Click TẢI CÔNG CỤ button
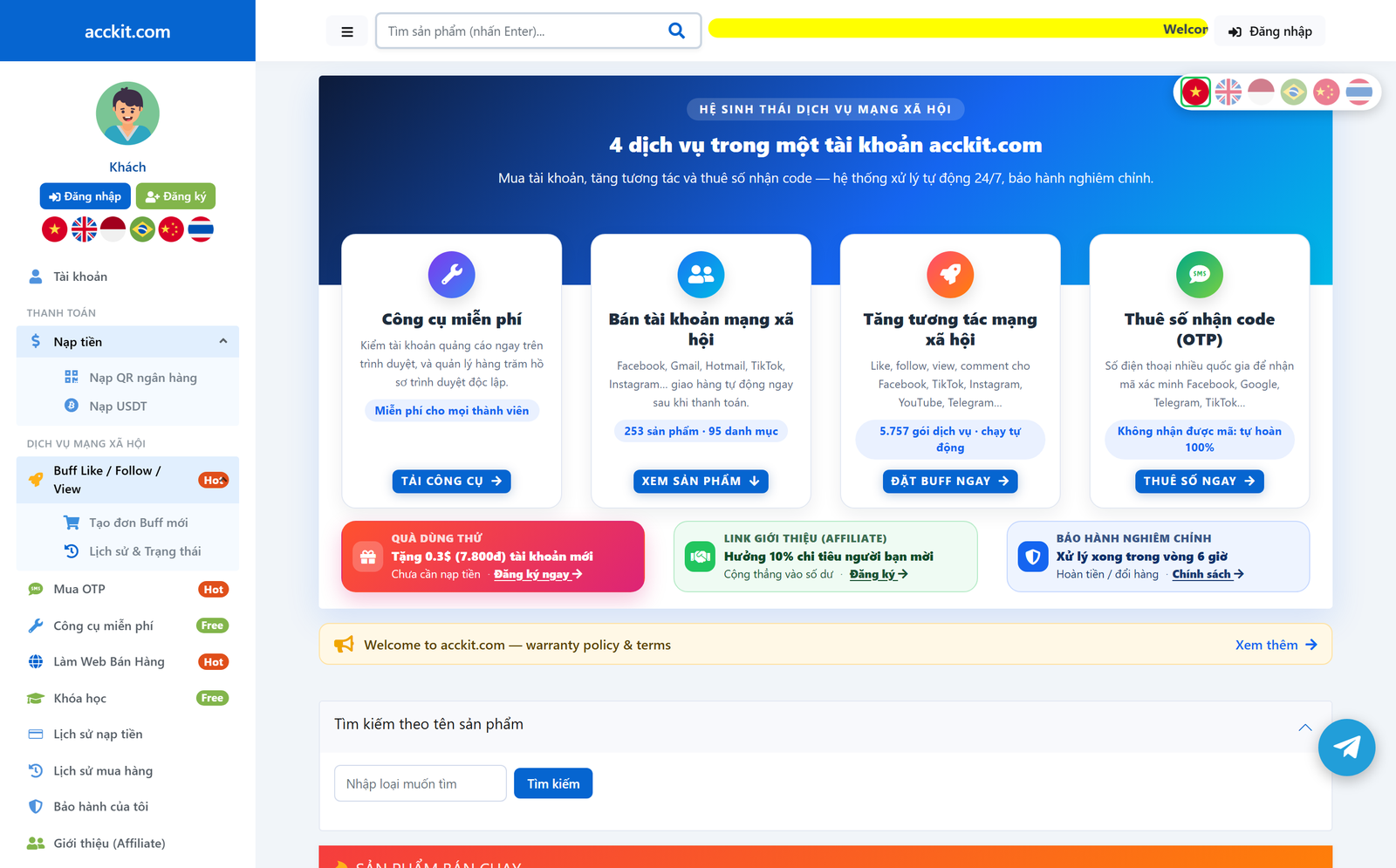Viewport: 1396px width, 868px height. [451, 482]
